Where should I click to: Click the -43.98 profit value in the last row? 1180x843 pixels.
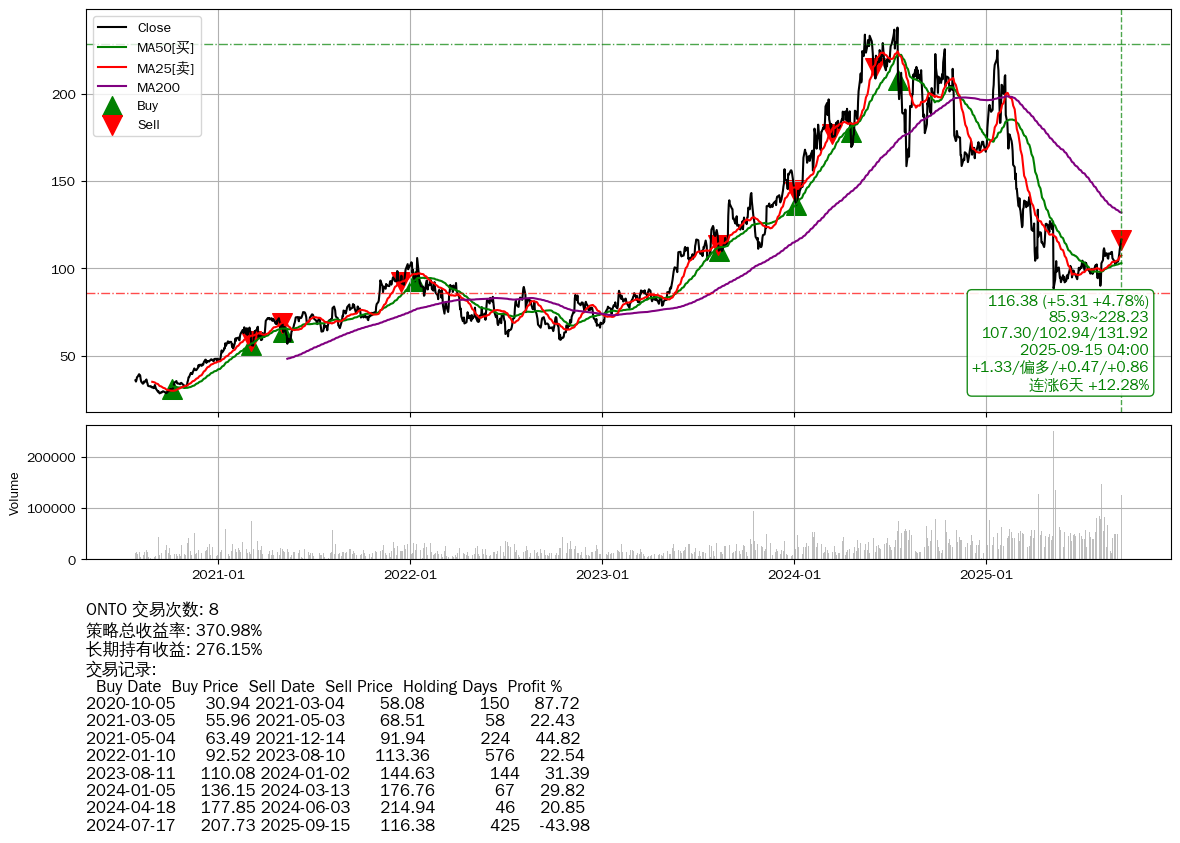(x=564, y=825)
